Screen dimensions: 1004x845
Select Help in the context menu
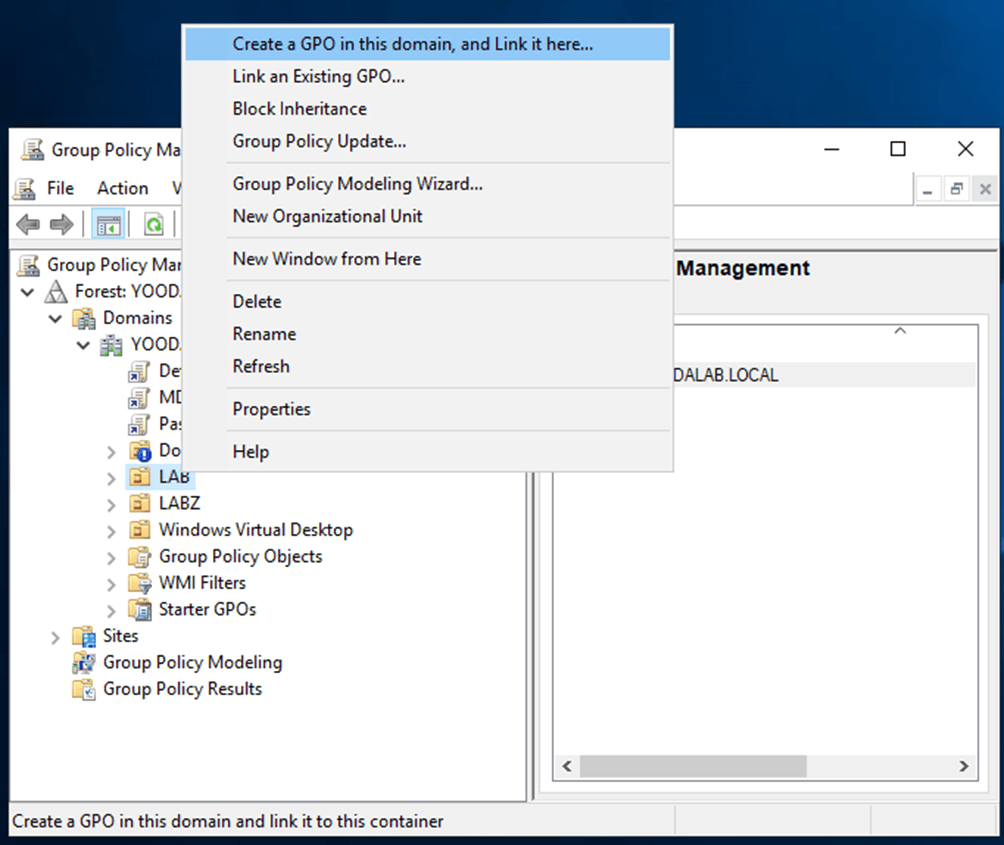(x=427, y=452)
